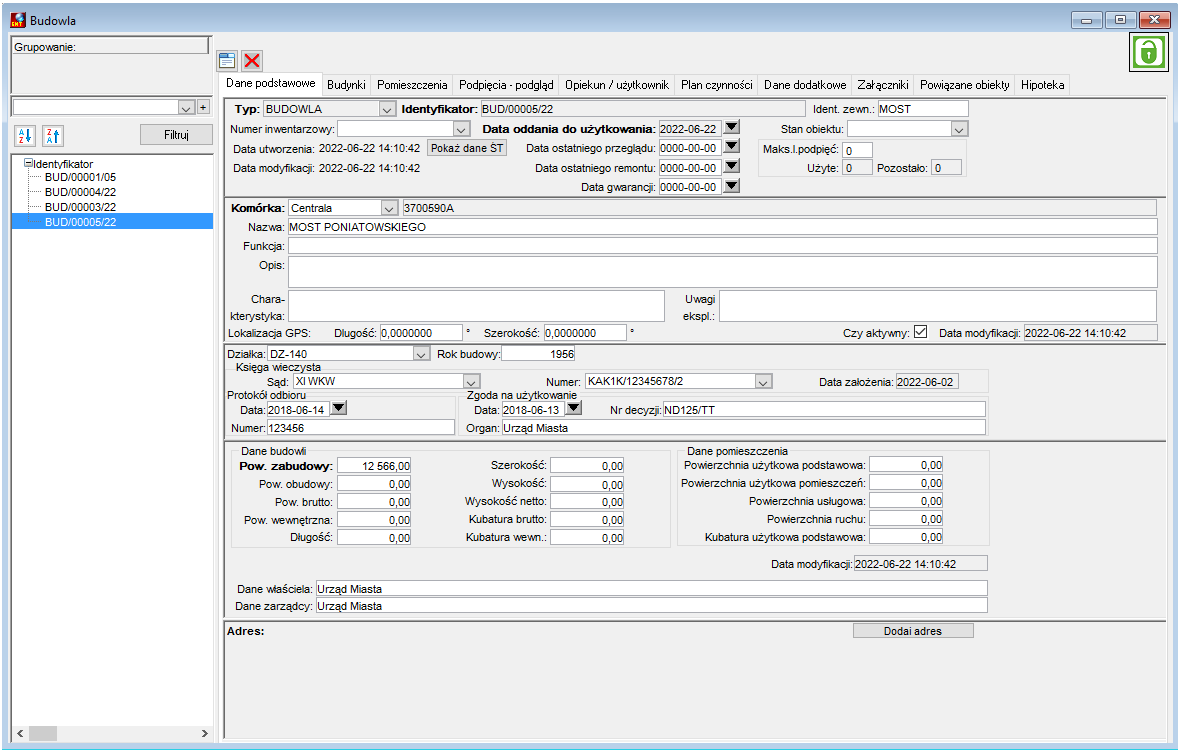This screenshot has height=750, width=1178.
Task: Open the Hipoteka tab
Action: (x=1042, y=85)
